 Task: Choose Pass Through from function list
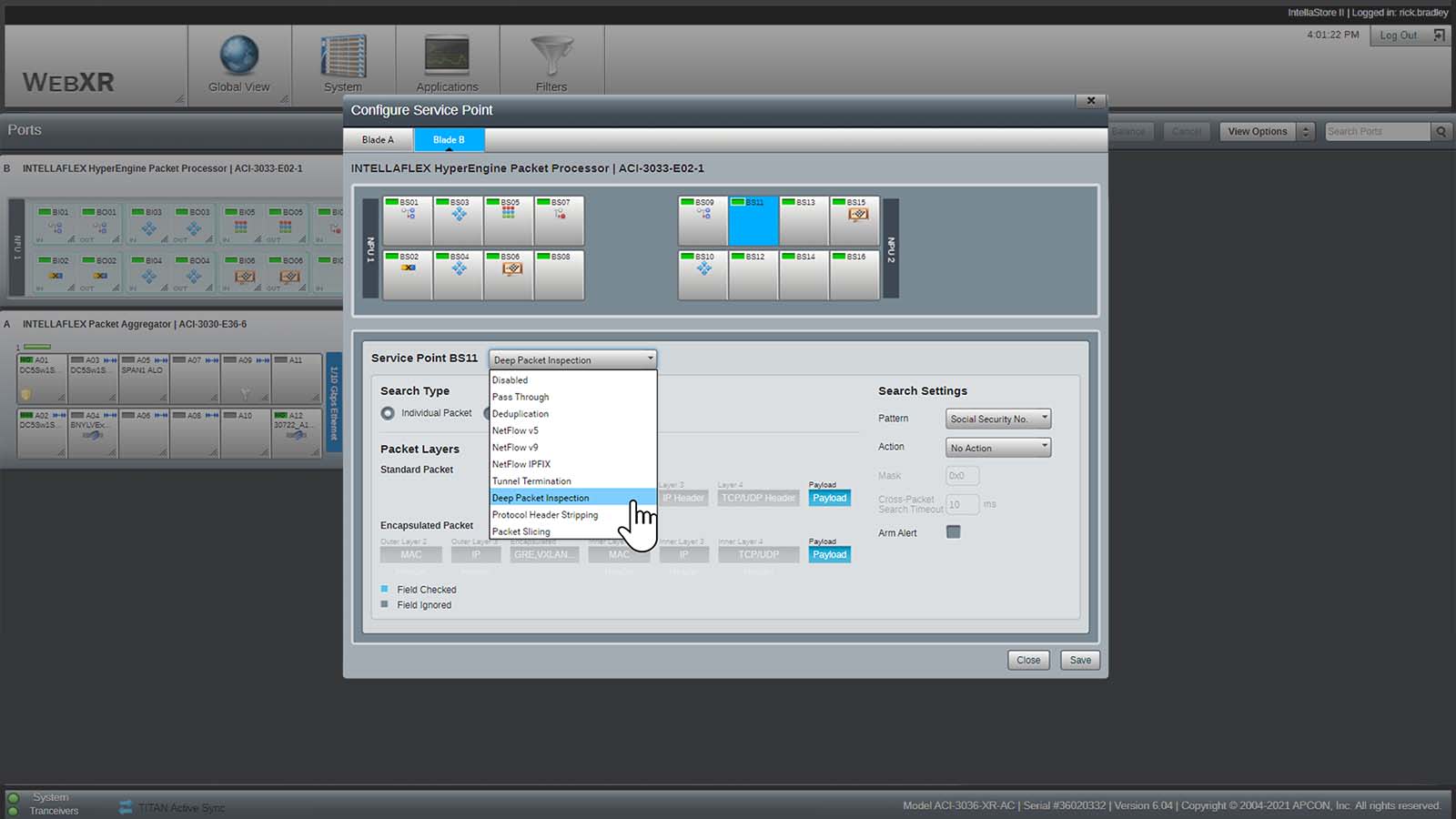point(572,397)
